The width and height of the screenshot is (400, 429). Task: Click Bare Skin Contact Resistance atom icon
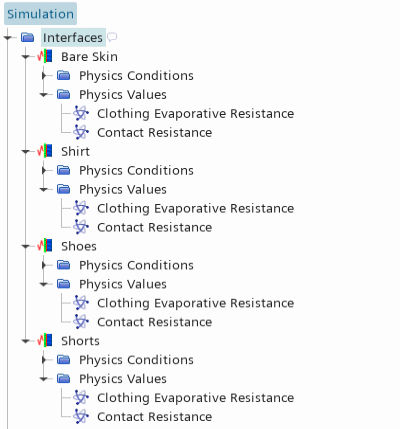81,132
